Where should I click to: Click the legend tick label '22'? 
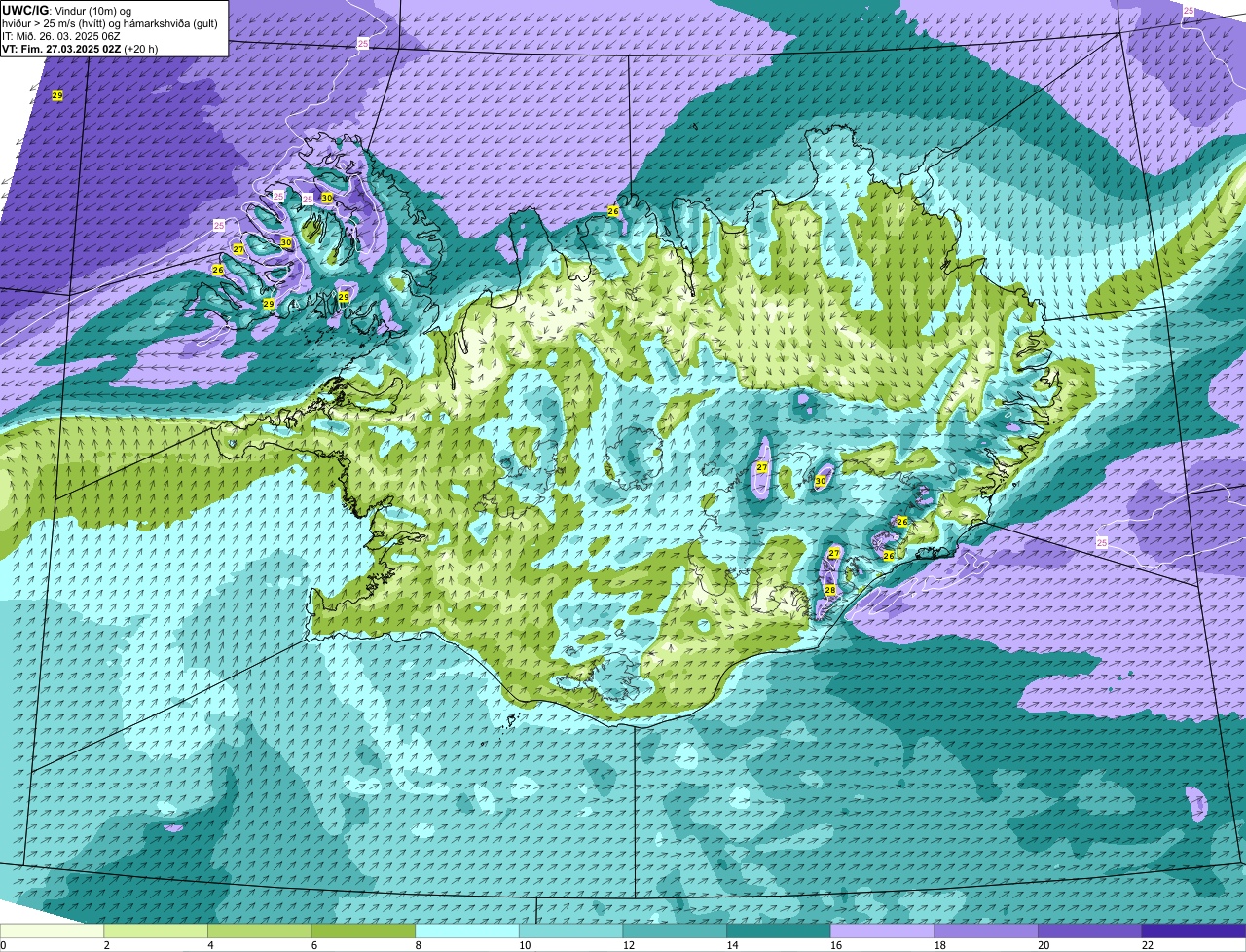(x=1148, y=945)
